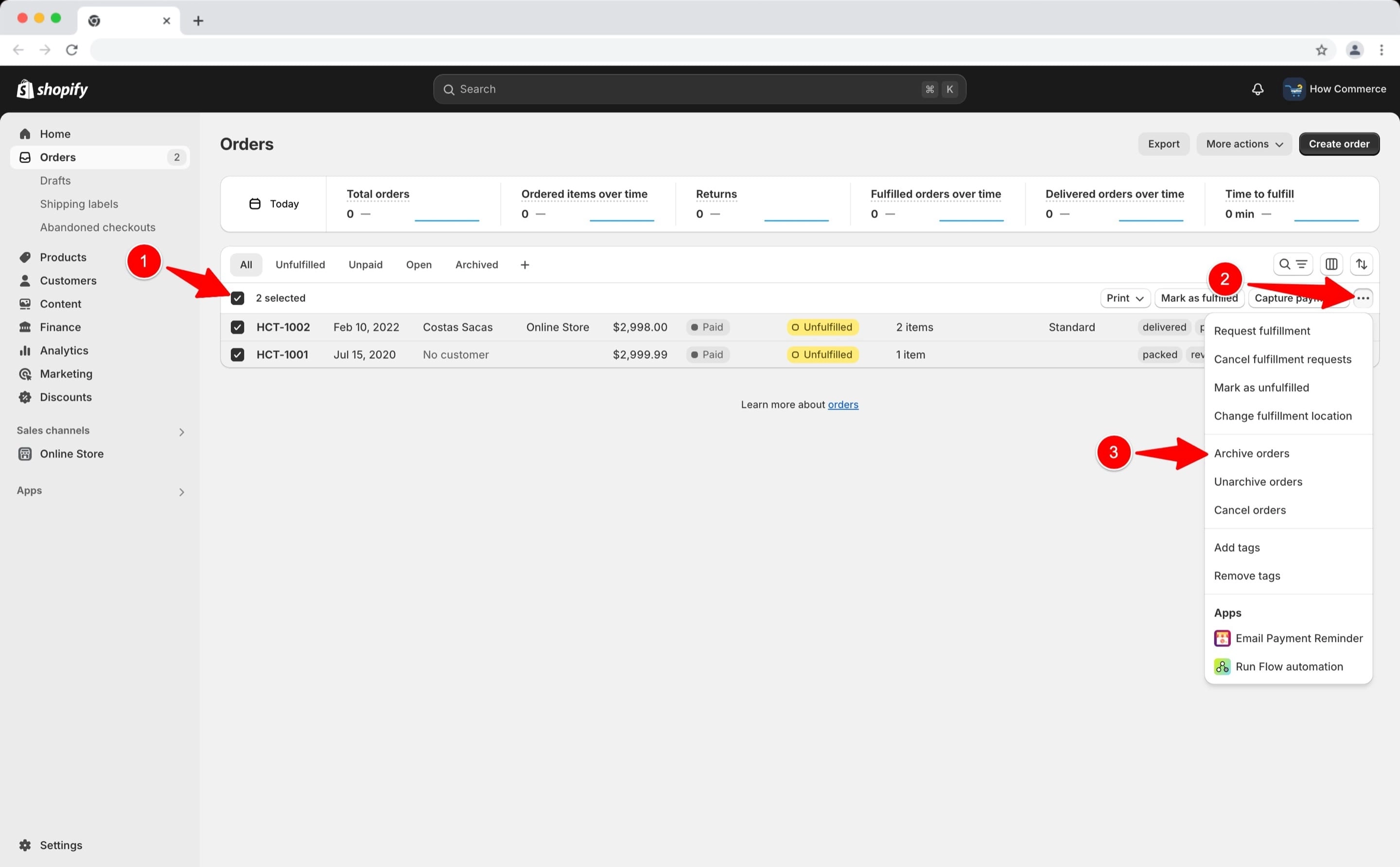Click the add new view plus icon
Image resolution: width=1400 pixels, height=867 pixels.
pyautogui.click(x=525, y=265)
